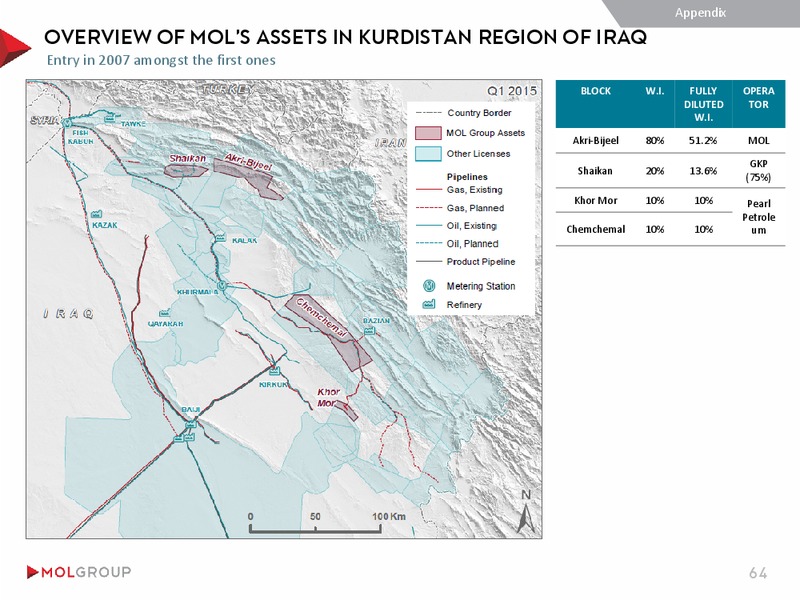Click the Khor Mor label on the map
Image resolution: width=800 pixels, height=600 pixels.
[x=328, y=397]
